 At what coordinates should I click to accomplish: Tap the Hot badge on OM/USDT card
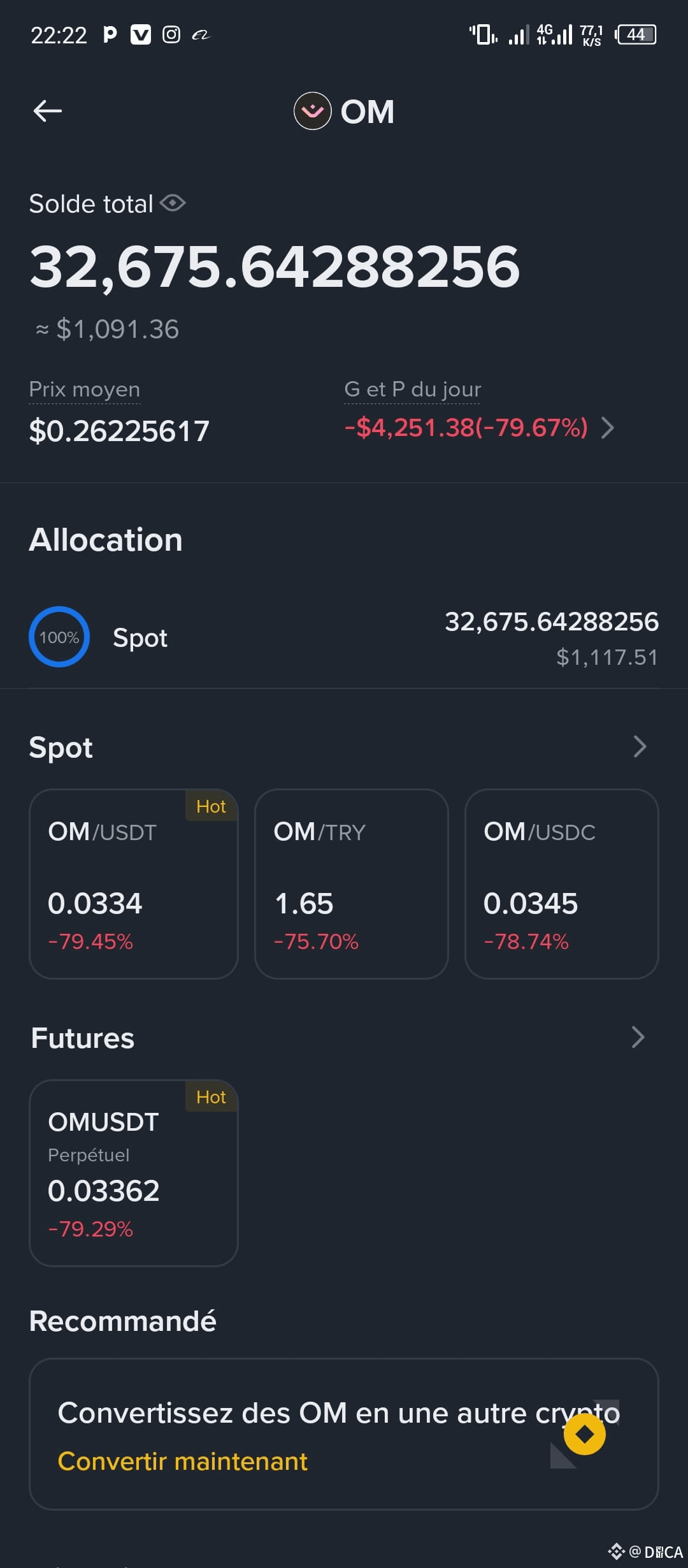pos(211,806)
